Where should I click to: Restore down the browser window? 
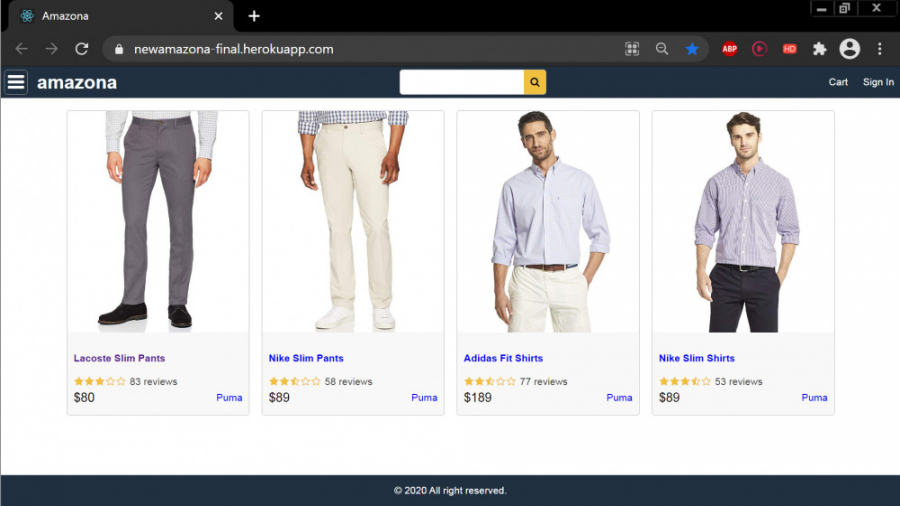(x=844, y=9)
